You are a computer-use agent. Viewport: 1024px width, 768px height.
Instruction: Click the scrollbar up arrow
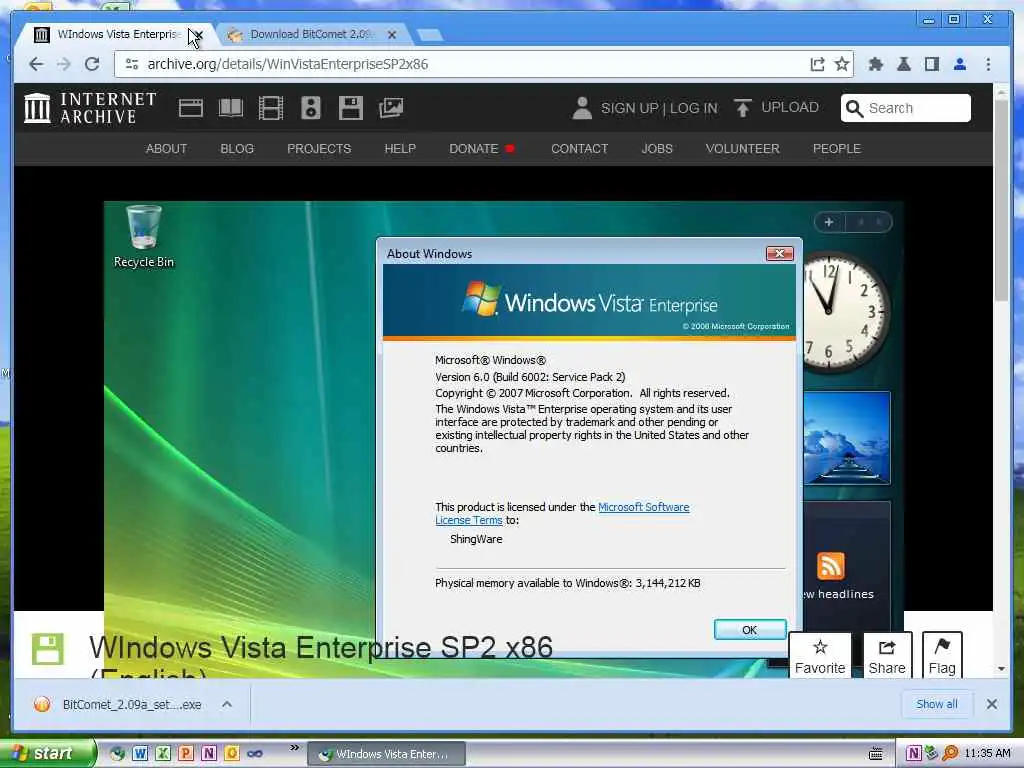pos(1001,92)
